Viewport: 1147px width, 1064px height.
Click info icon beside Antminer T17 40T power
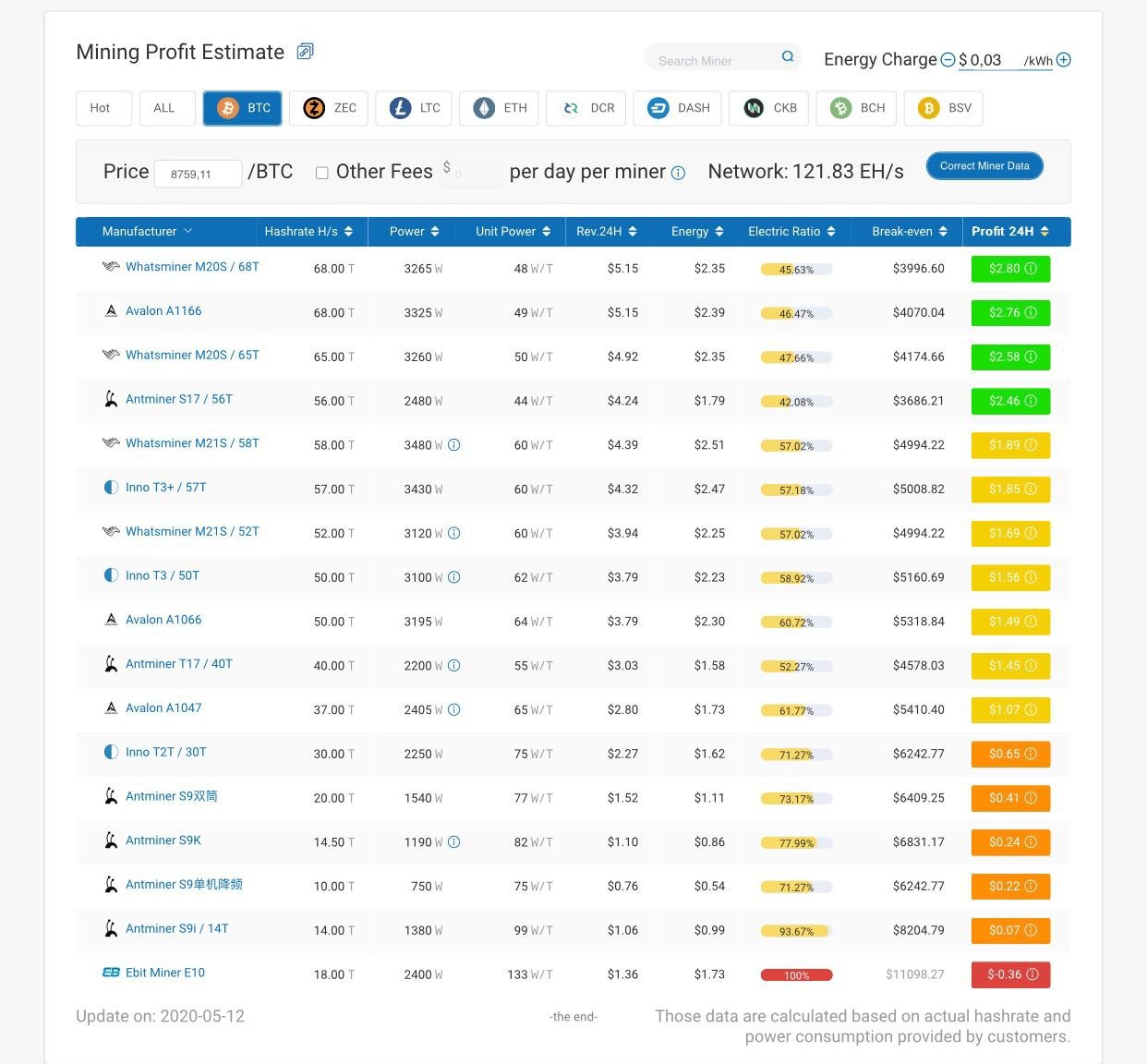(454, 666)
